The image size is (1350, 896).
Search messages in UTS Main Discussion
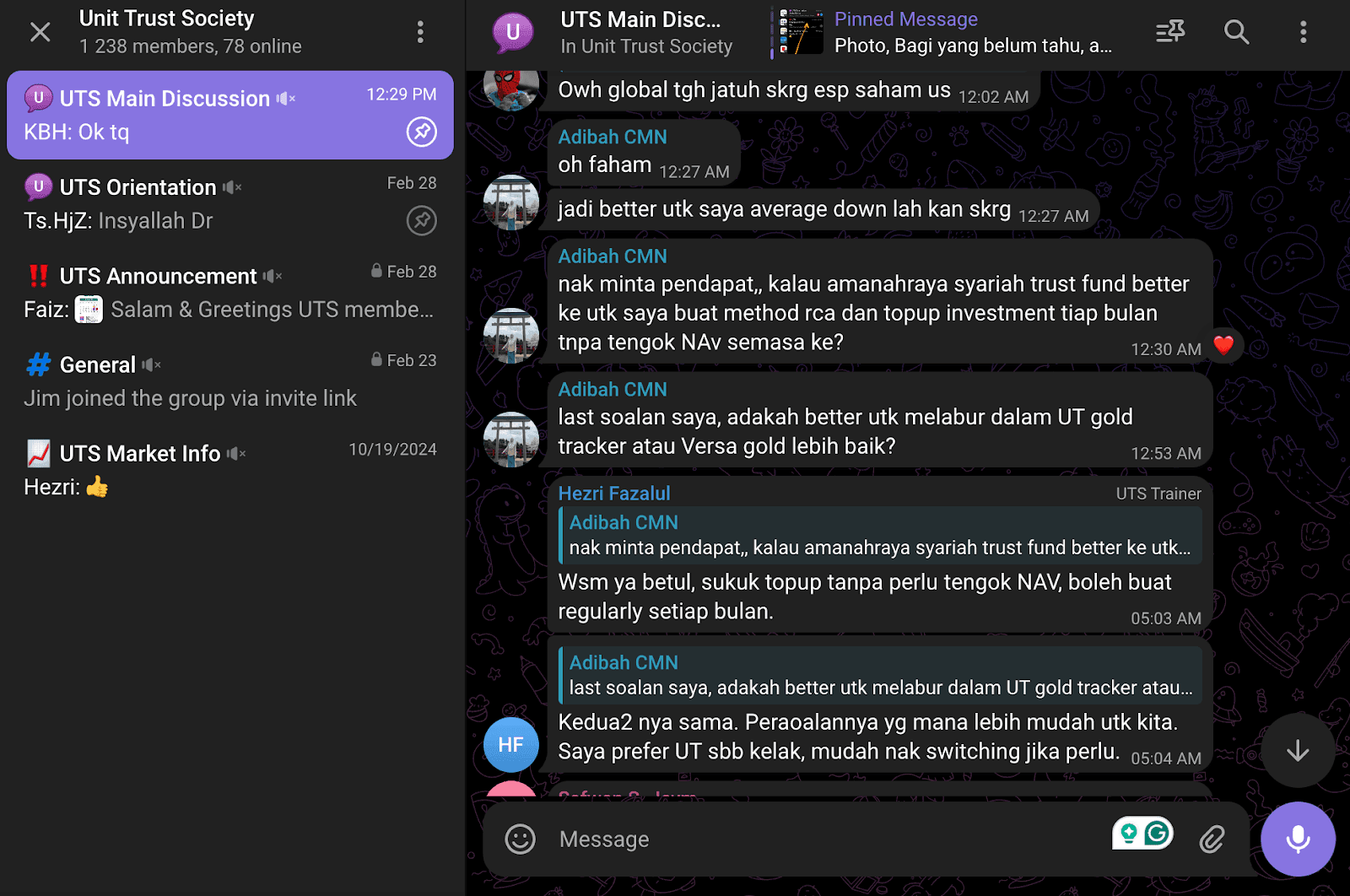(x=1236, y=32)
